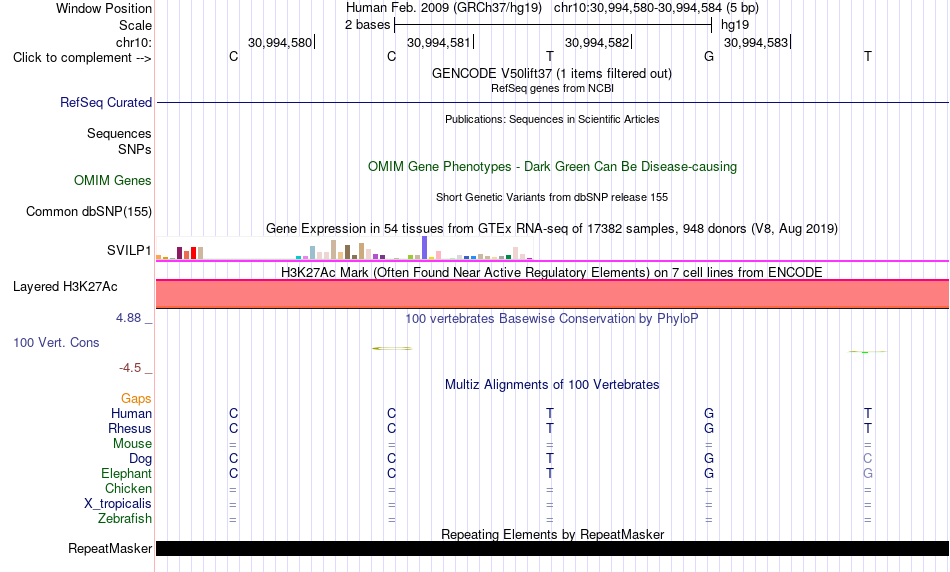Click the 30,994,580 position marker
The height and width of the screenshot is (572, 950).
[281, 42]
